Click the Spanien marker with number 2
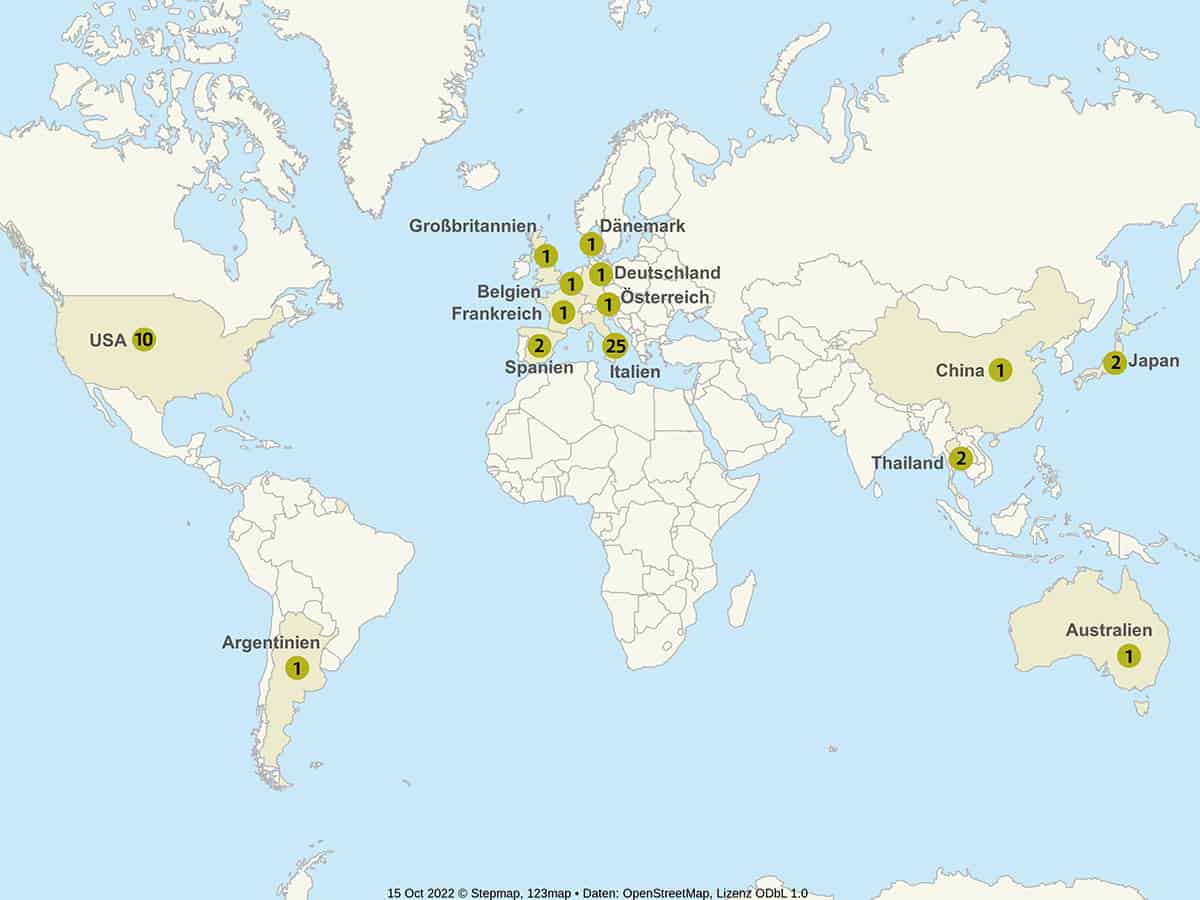 click(x=539, y=346)
